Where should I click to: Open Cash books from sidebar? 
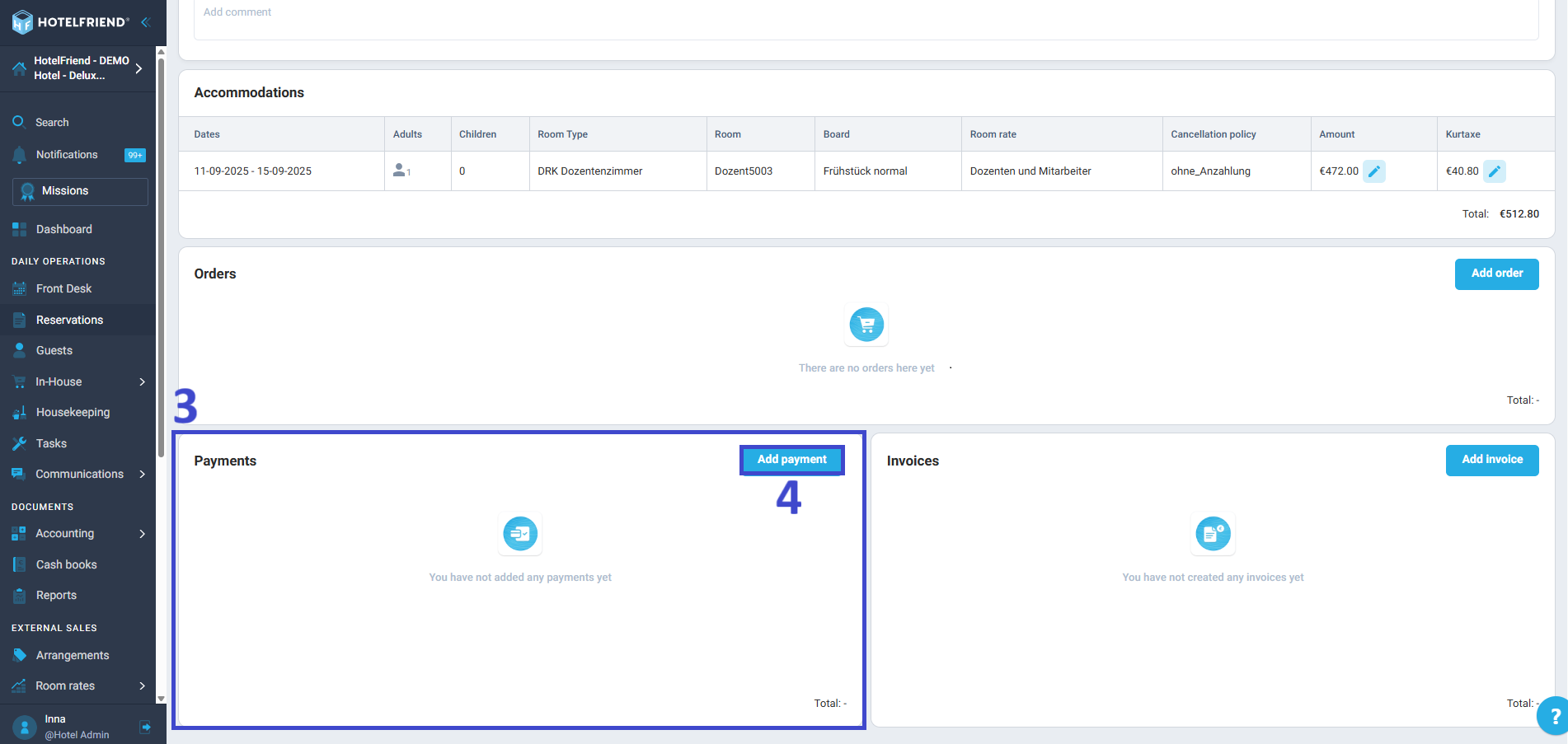[66, 564]
